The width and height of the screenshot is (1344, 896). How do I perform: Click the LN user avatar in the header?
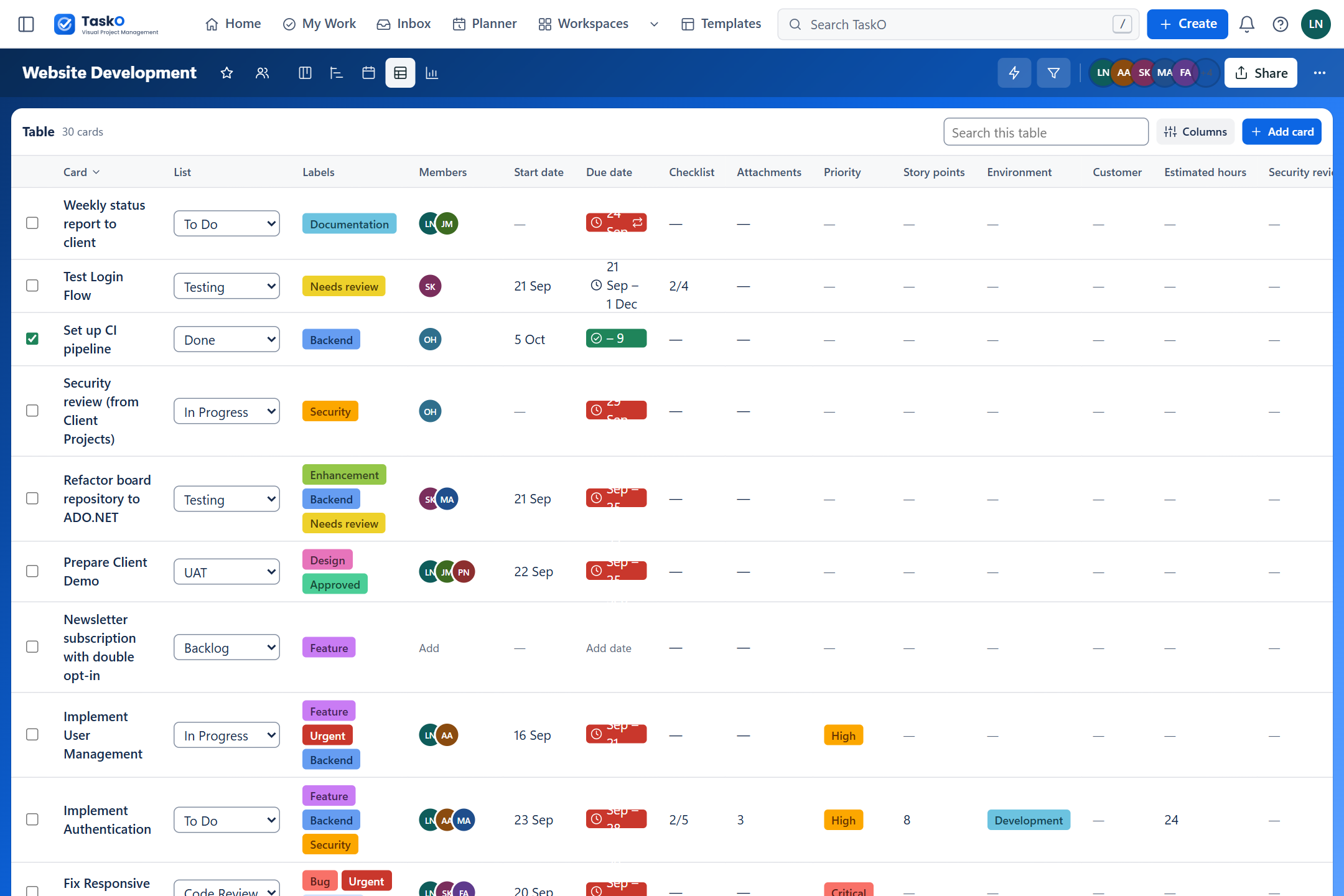click(1315, 24)
